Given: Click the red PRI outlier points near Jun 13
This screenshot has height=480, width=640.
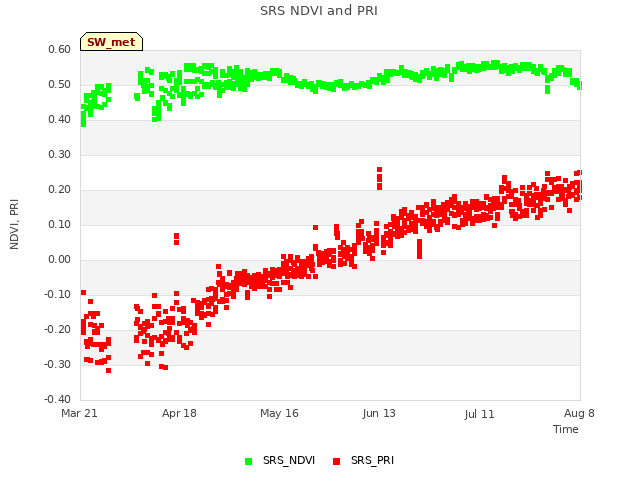Looking at the screenshot, I should tap(380, 178).
